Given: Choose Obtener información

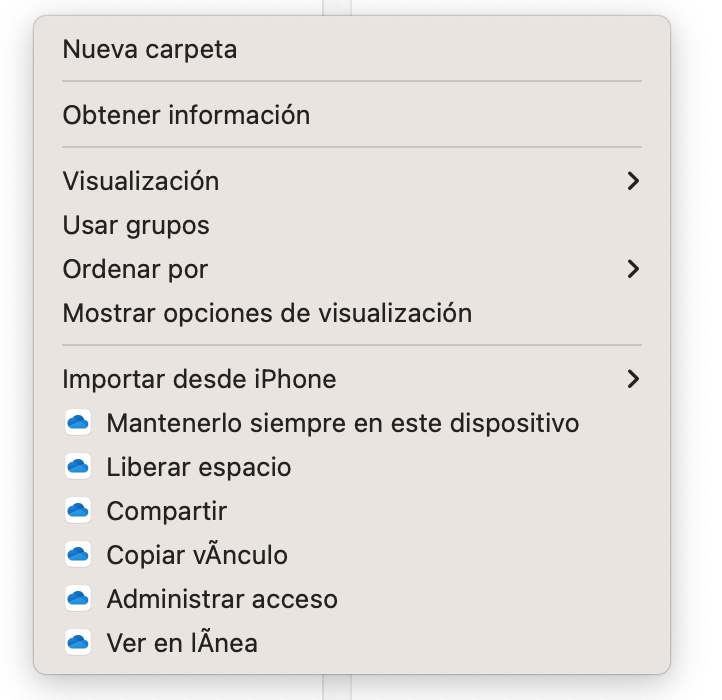Looking at the screenshot, I should 186,115.
